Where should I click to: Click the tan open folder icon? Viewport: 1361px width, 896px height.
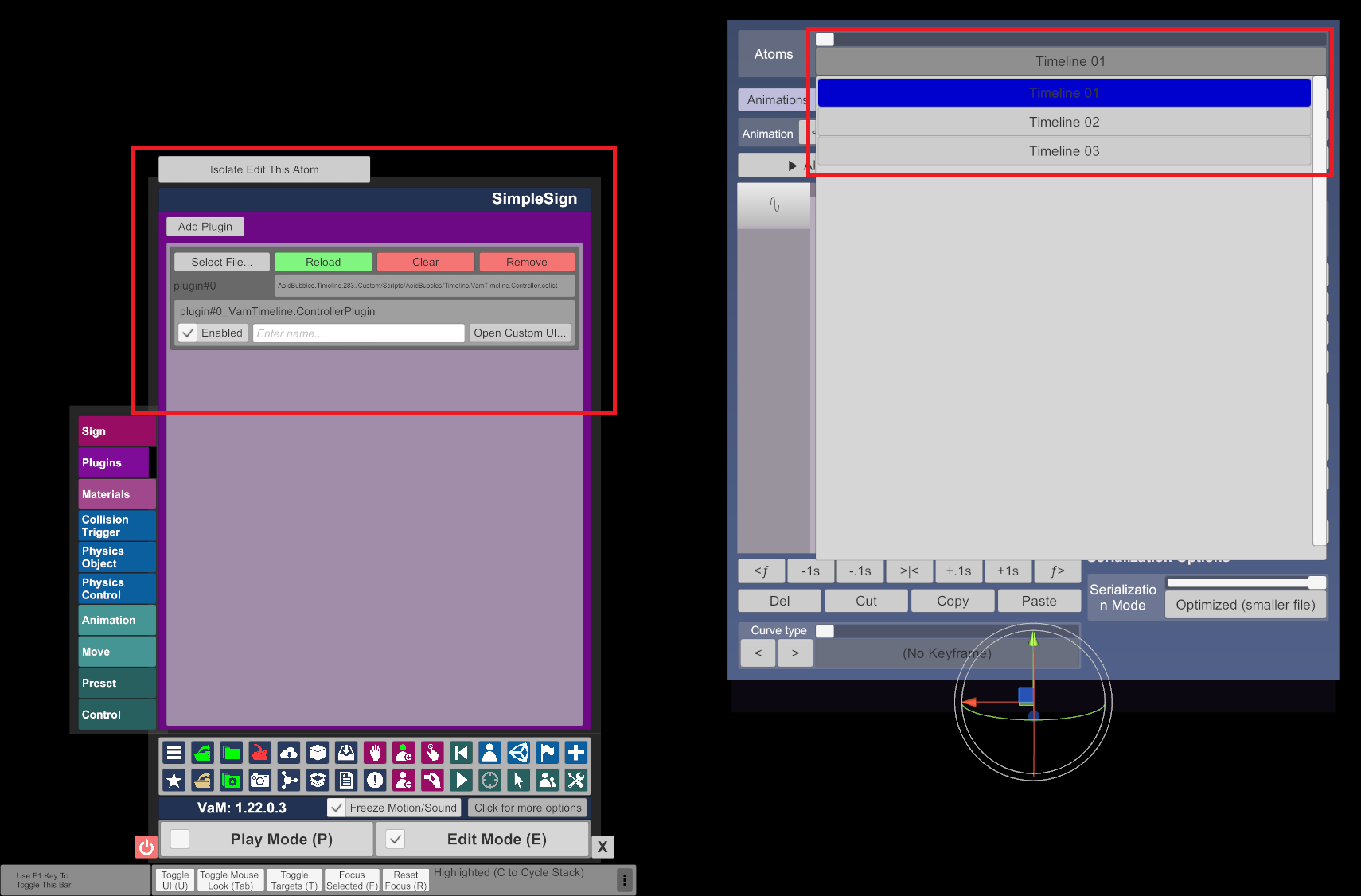coord(203,781)
